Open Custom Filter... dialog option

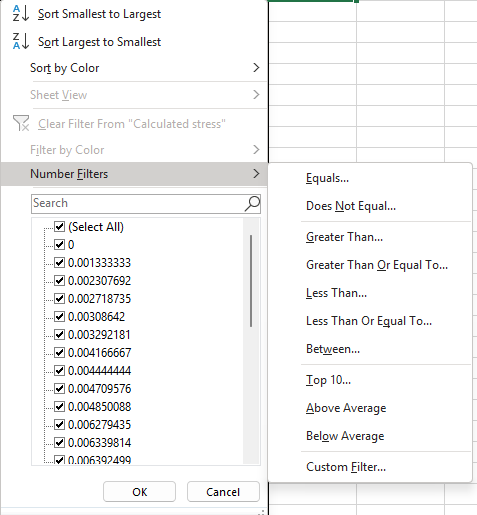(346, 467)
